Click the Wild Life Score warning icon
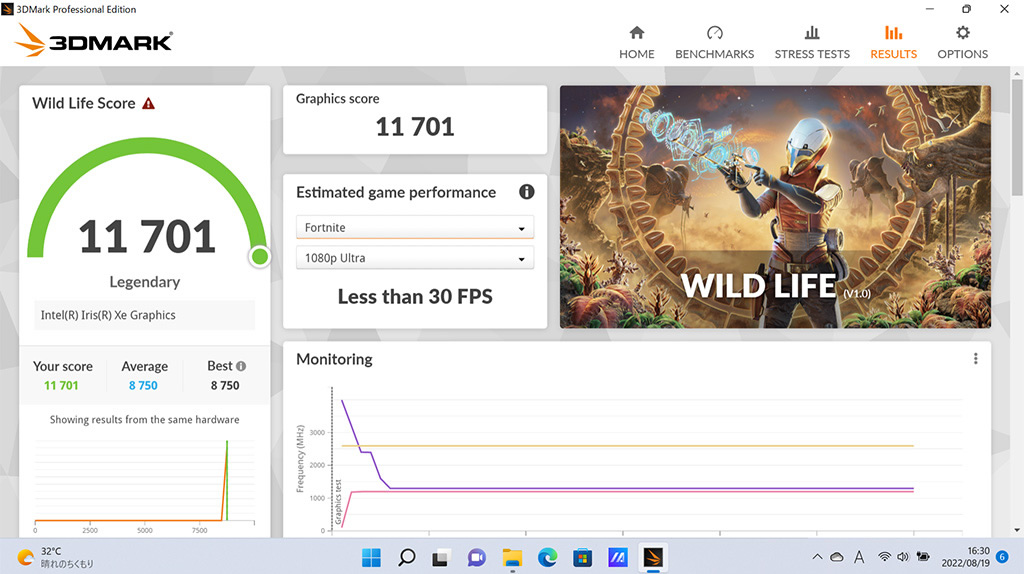This screenshot has height=574, width=1024. [149, 103]
